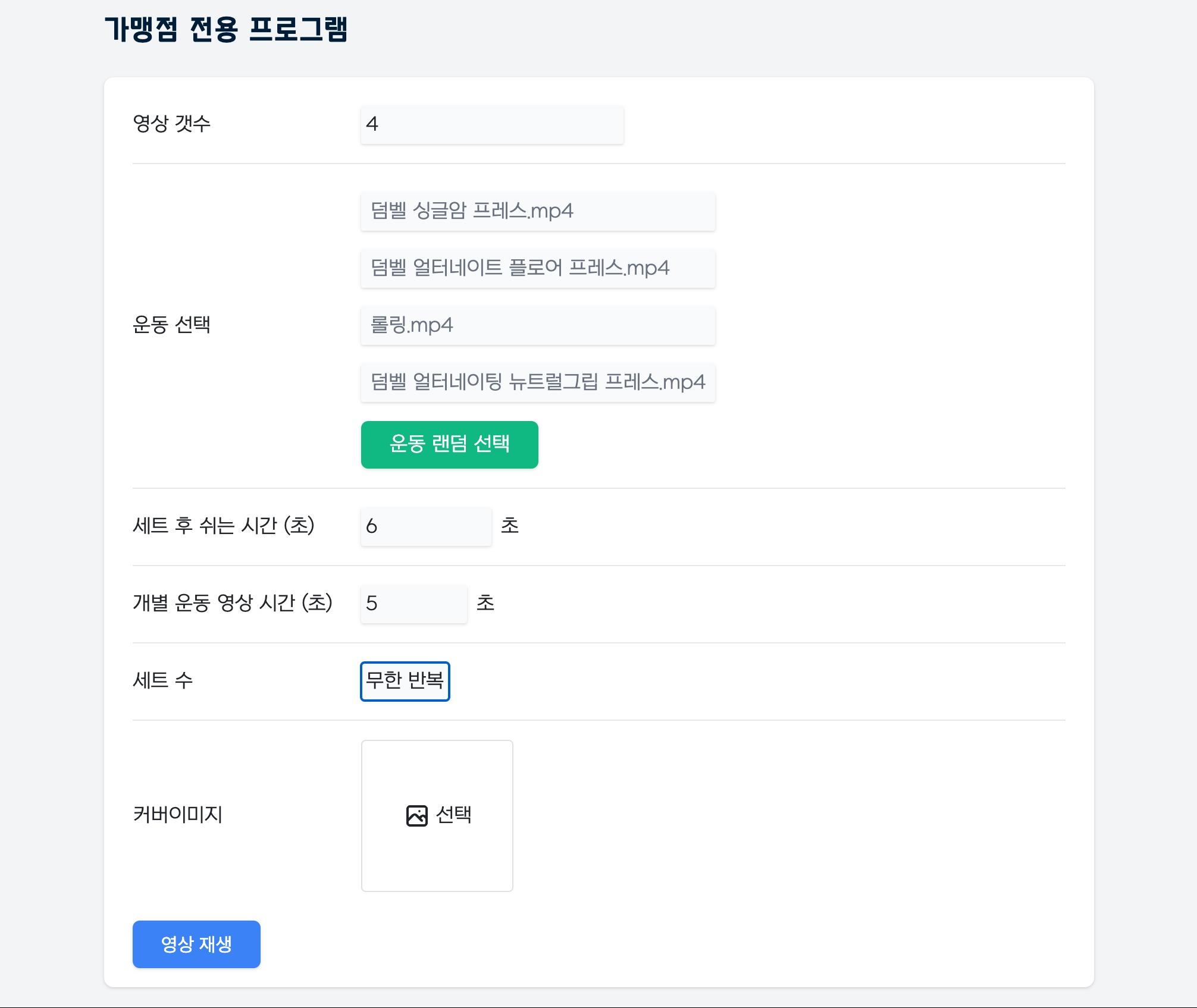Open the 덤벨 얼터네이팅 뉴트럴그립 프레스.mp4 field
This screenshot has width=1197, height=1008.
coord(538,382)
